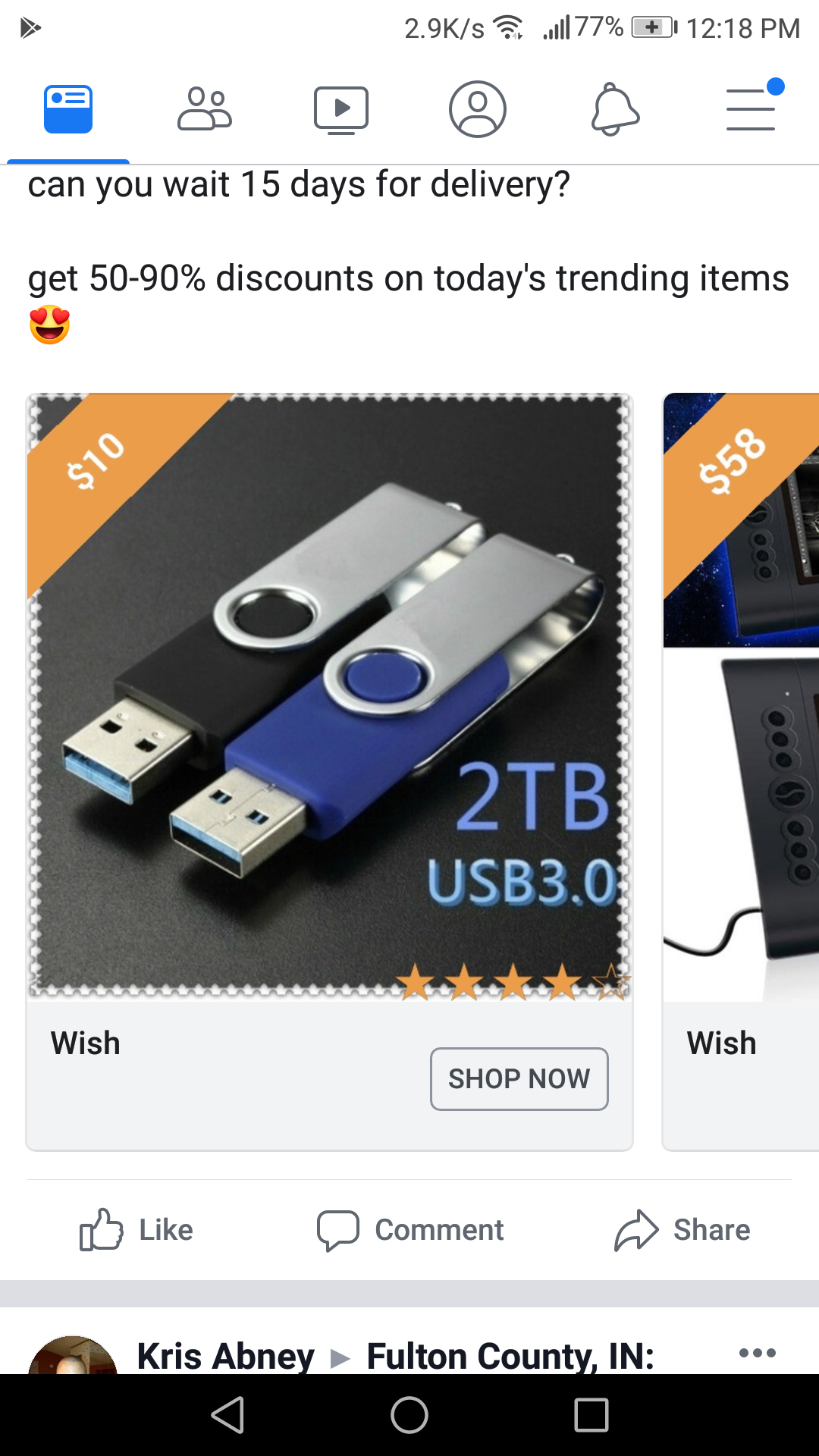819x1456 pixels.
Task: Like the Wish ad post
Action: pyautogui.click(x=136, y=1229)
